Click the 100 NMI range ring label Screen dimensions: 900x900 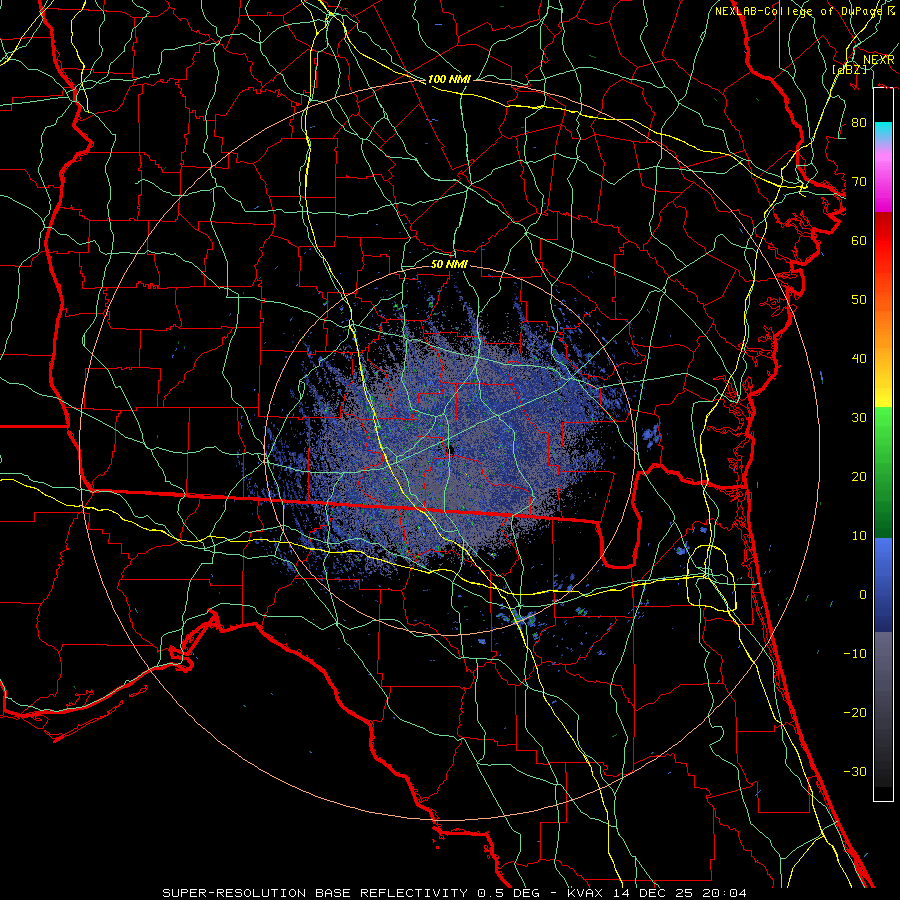(449, 79)
